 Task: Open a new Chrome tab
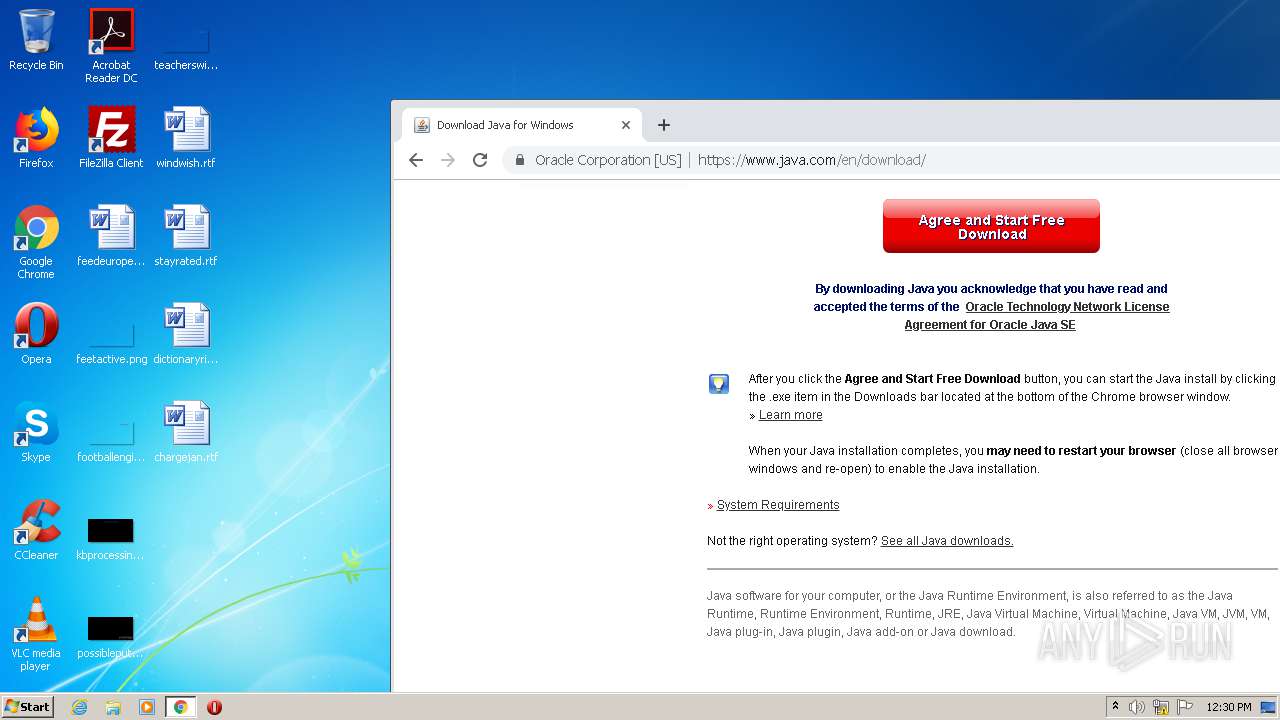pyautogui.click(x=663, y=125)
